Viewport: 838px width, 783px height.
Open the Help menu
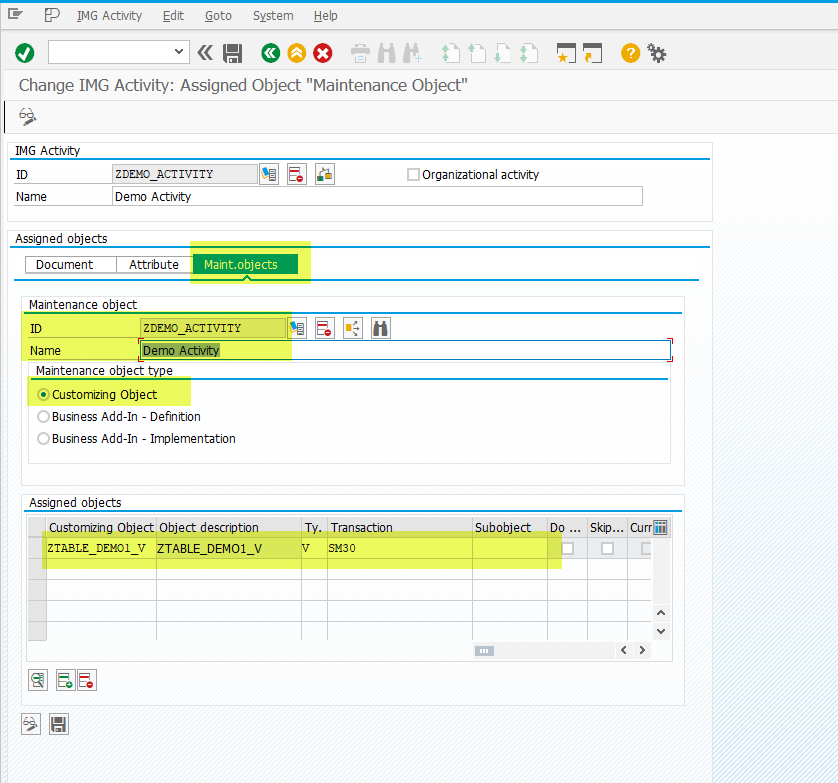(325, 16)
